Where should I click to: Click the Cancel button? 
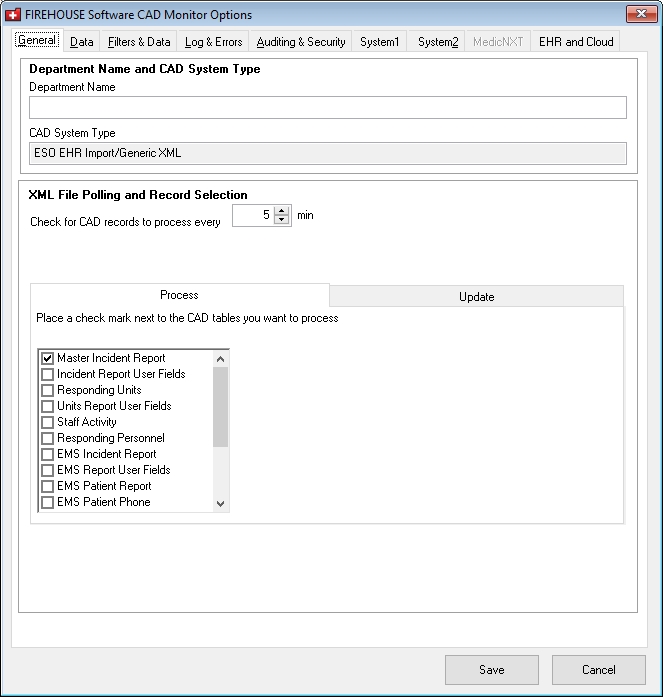(599, 670)
